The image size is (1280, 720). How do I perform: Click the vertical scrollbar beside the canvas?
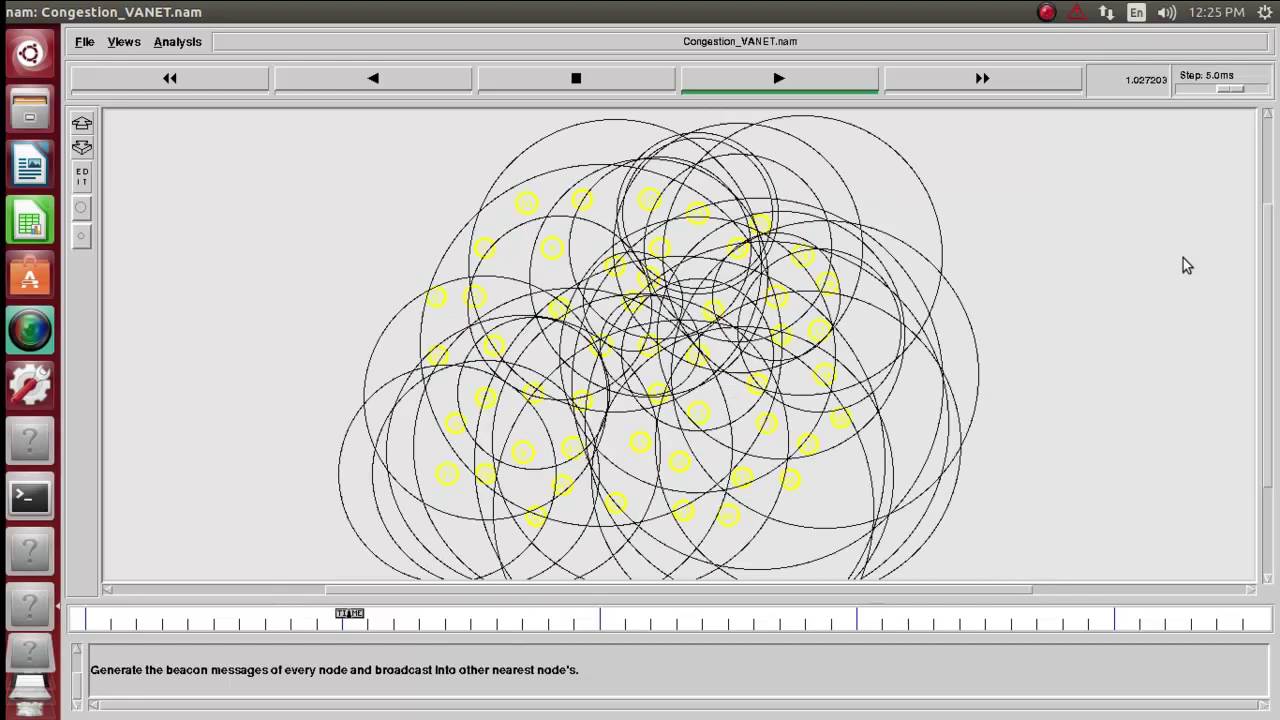[x=1267, y=345]
